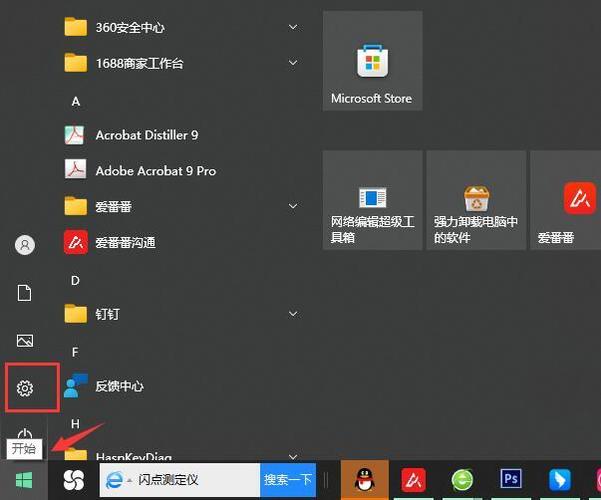Open the red Aifanfan taskbar icon
The width and height of the screenshot is (601, 500).
point(413,480)
